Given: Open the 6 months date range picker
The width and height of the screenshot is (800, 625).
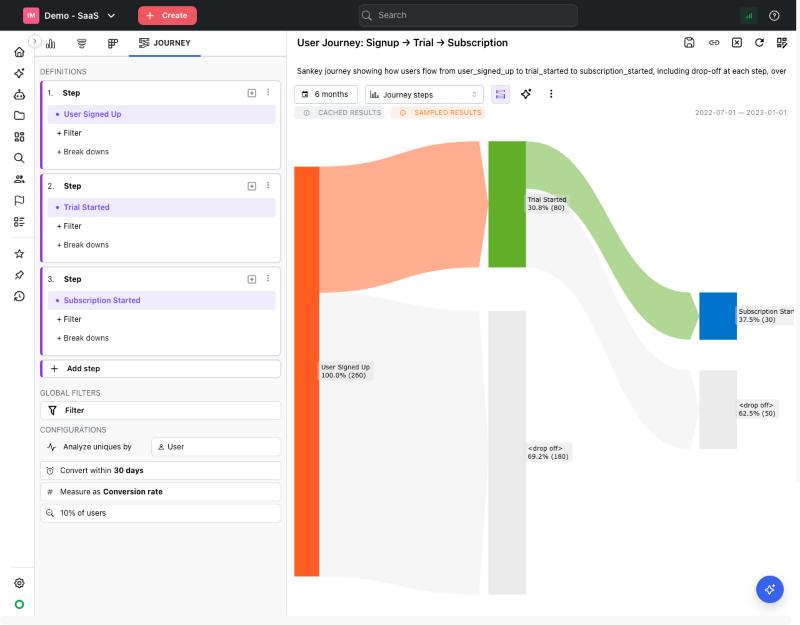Looking at the screenshot, I should pos(326,94).
